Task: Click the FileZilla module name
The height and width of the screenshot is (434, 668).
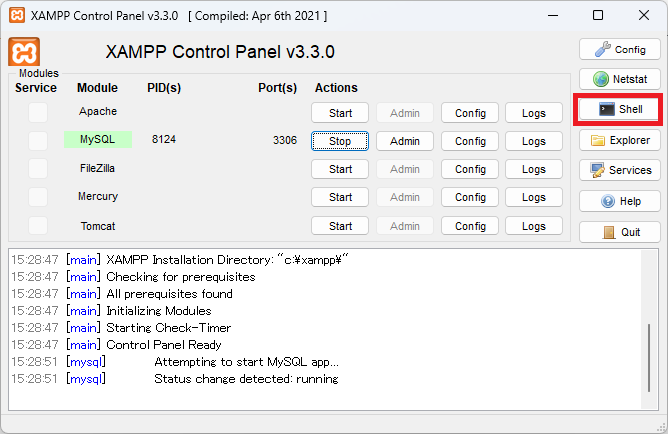Action: pos(98,168)
